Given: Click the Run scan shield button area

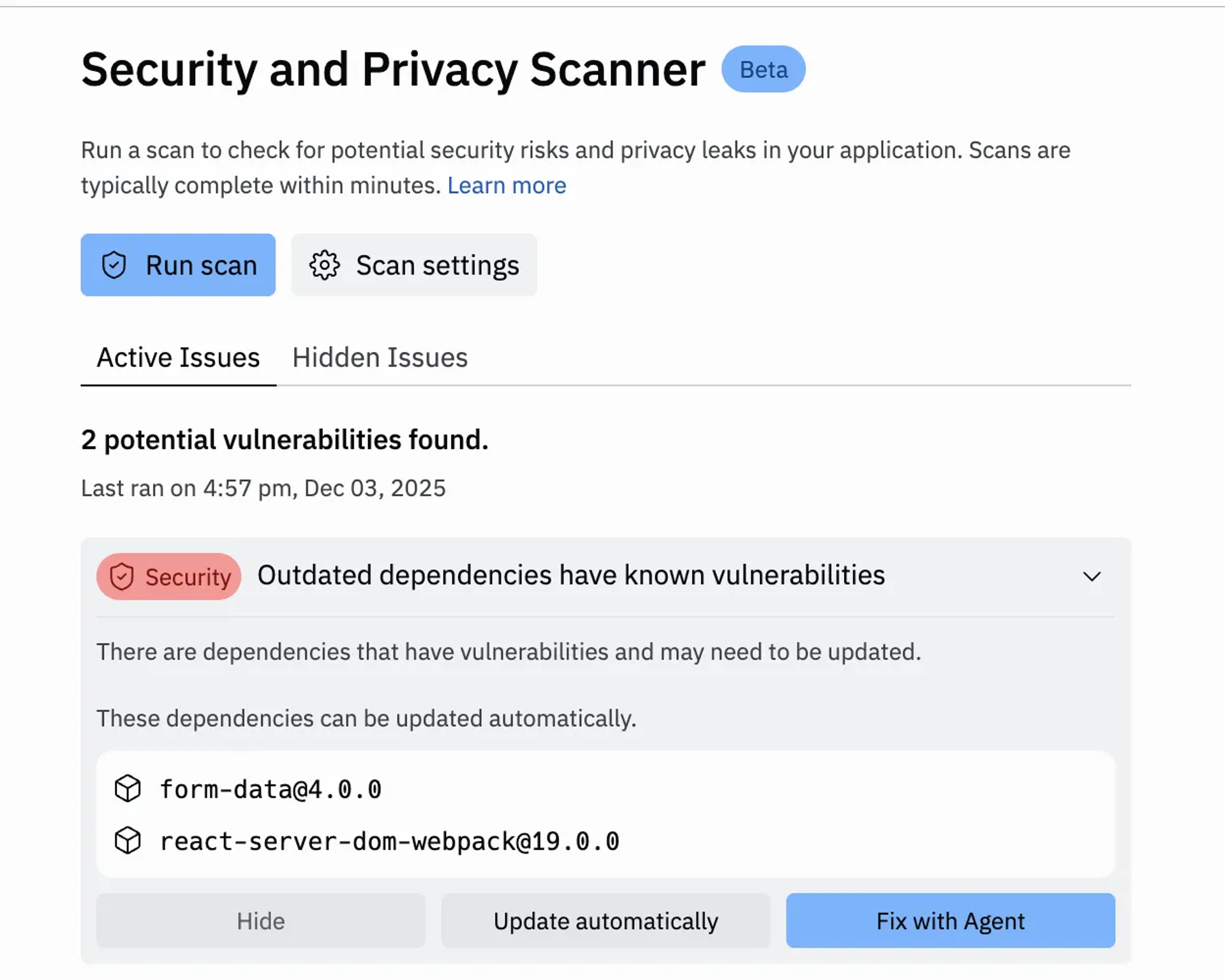Looking at the screenshot, I should [x=178, y=265].
